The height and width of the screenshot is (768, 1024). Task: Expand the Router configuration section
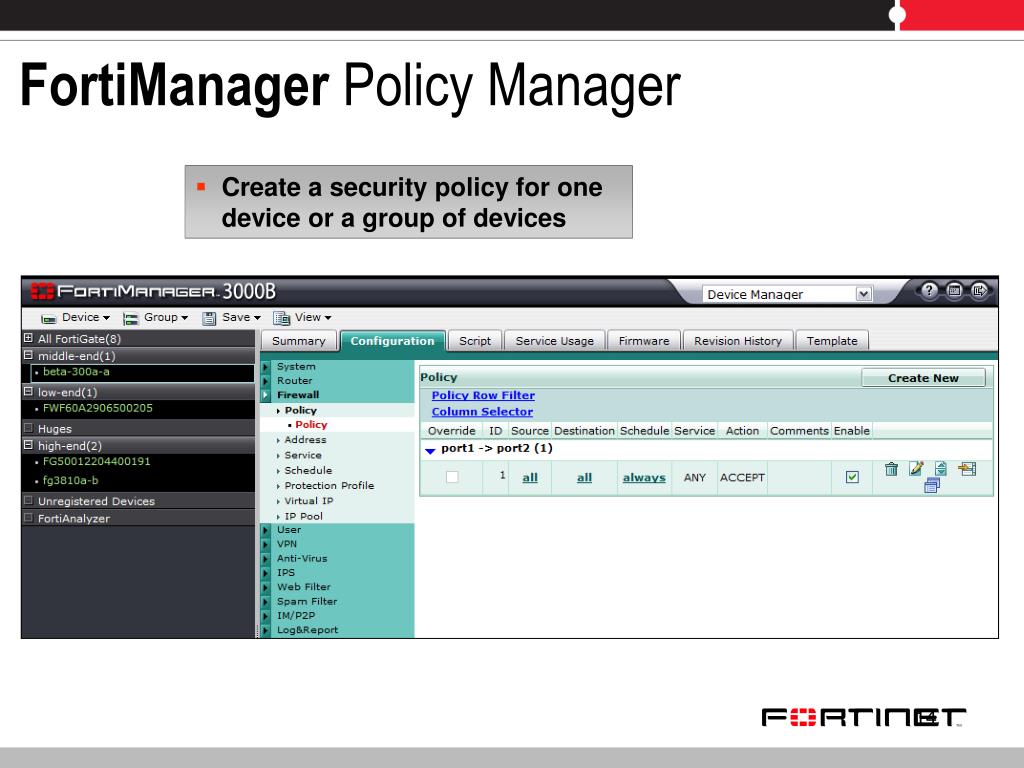point(266,381)
